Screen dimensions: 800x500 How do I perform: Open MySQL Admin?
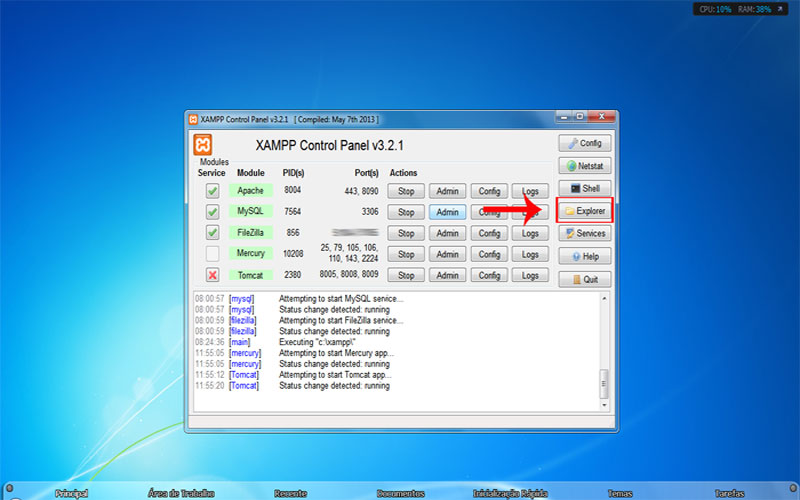(447, 212)
